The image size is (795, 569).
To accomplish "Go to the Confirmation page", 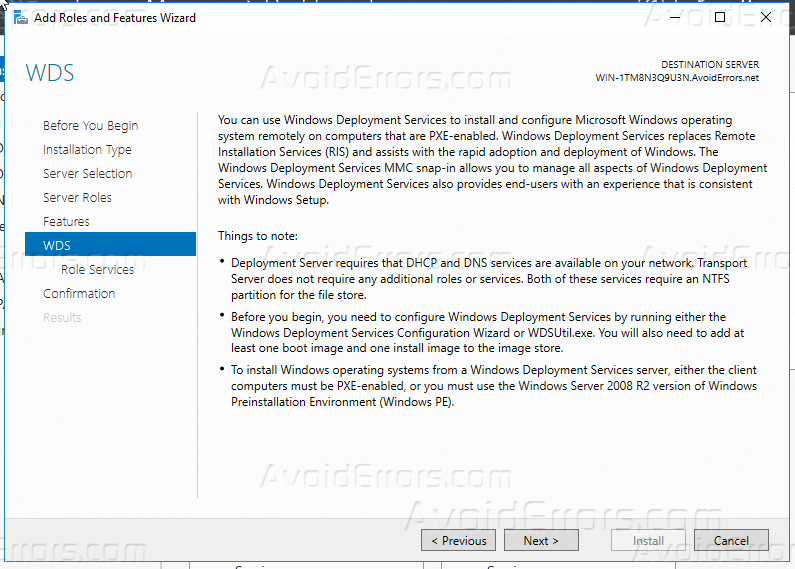I will tap(79, 294).
